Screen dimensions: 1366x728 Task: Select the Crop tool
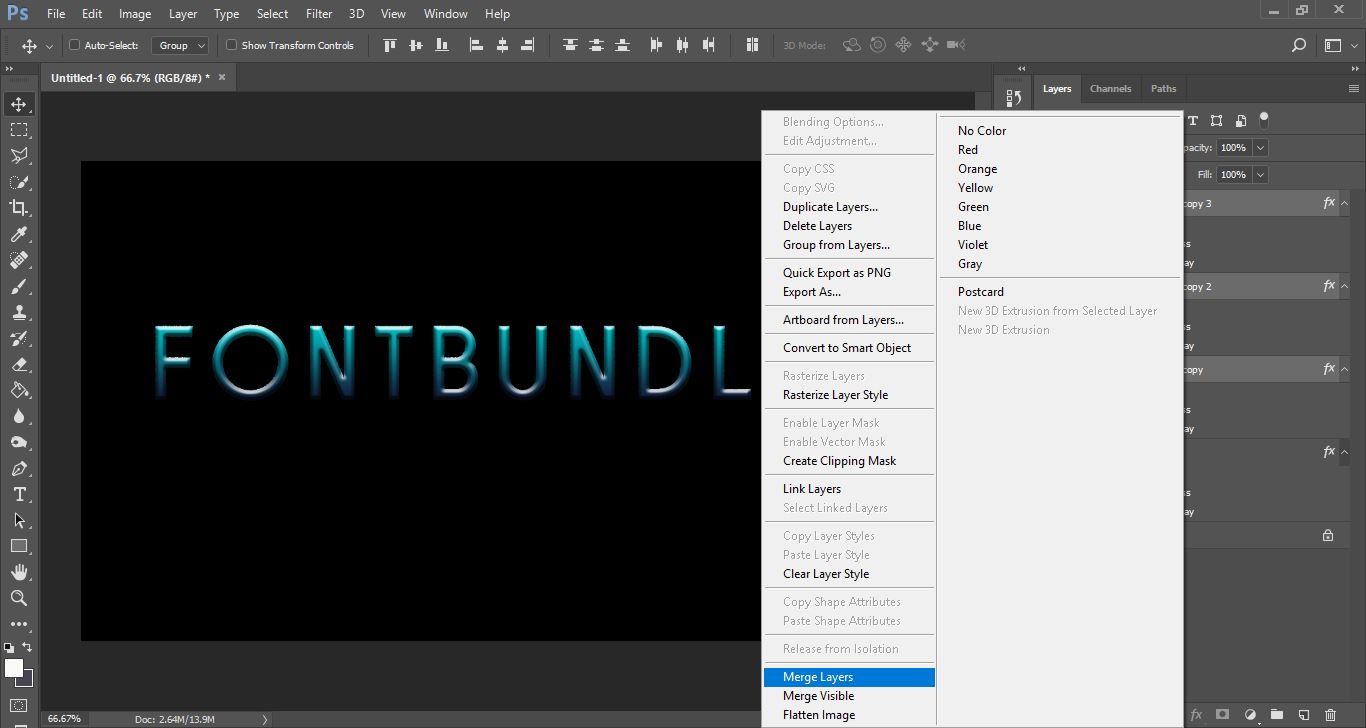point(19,208)
